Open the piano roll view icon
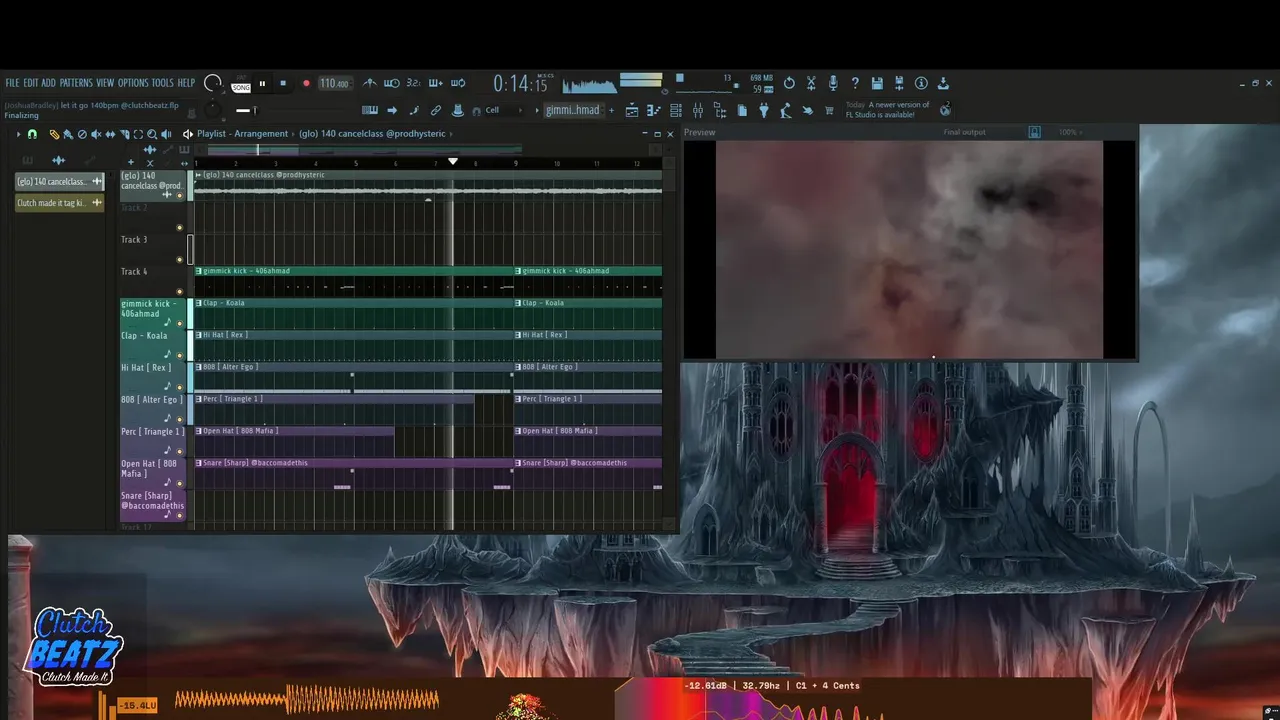 [654, 110]
